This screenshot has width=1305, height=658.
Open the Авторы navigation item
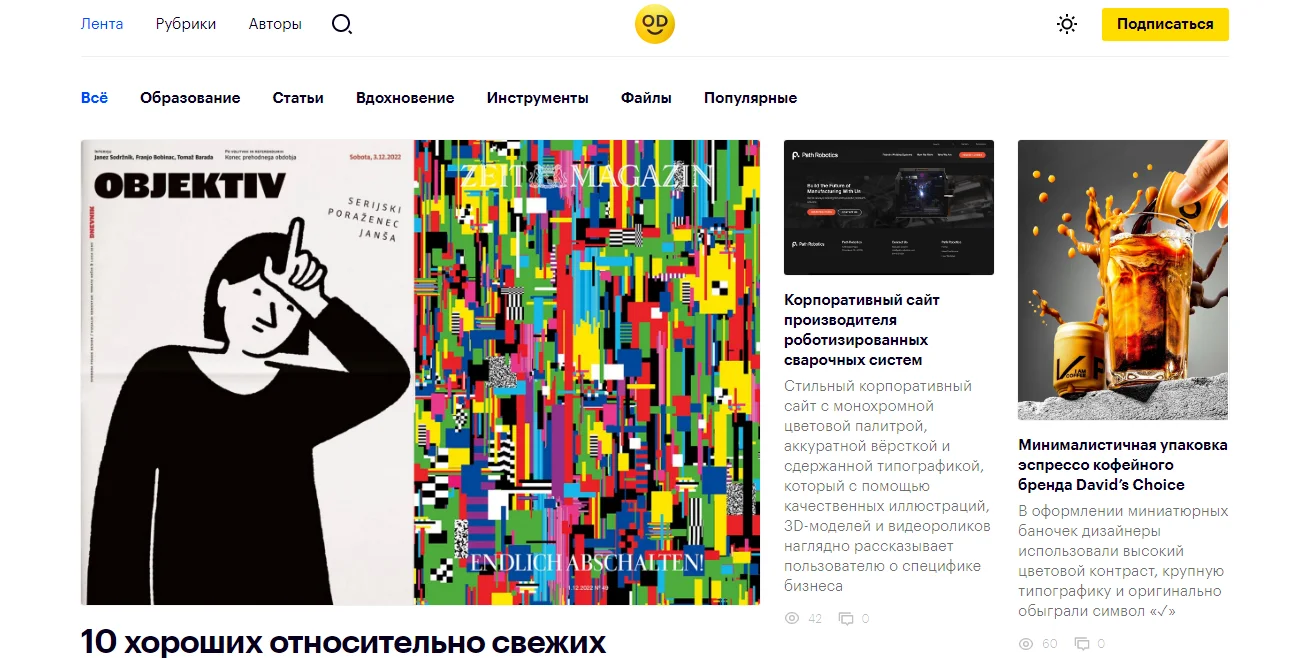pos(275,24)
